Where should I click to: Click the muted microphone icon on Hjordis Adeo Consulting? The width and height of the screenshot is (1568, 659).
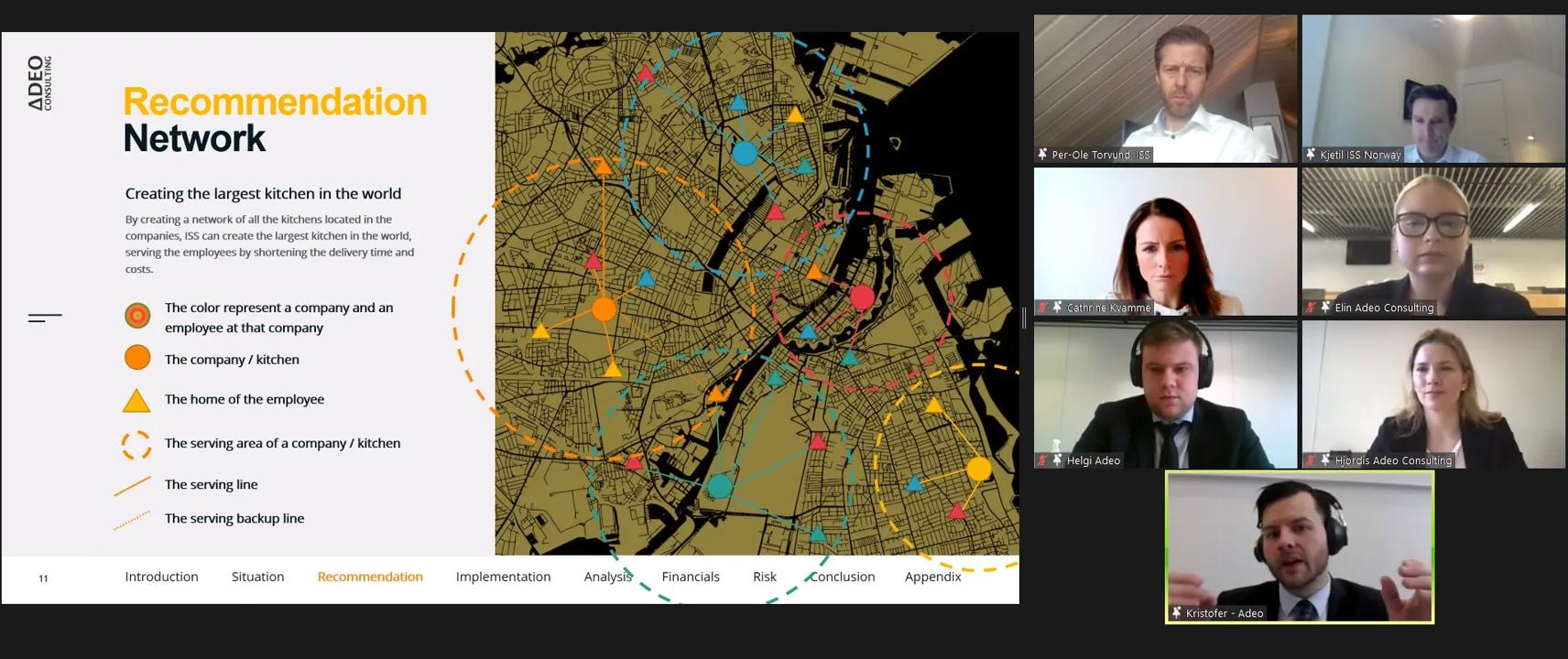coord(1311,460)
